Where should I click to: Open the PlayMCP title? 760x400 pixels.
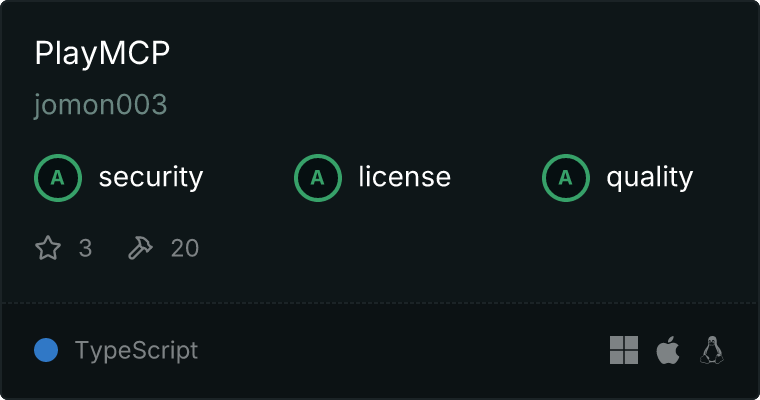coord(102,53)
